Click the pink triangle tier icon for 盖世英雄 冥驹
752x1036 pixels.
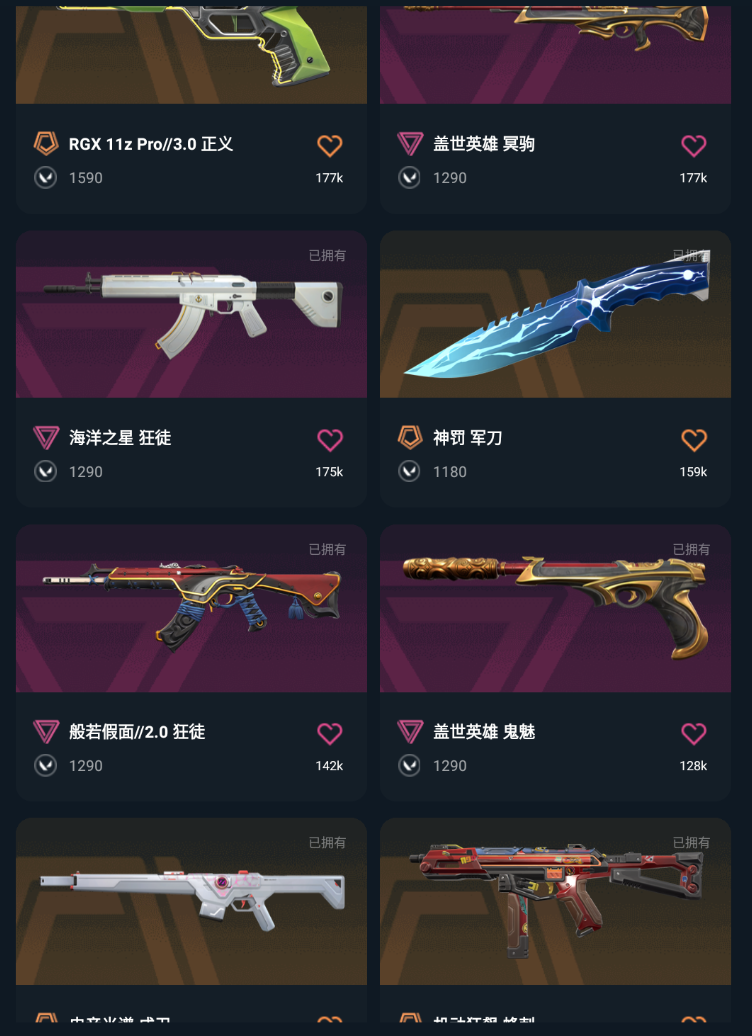[x=410, y=143]
